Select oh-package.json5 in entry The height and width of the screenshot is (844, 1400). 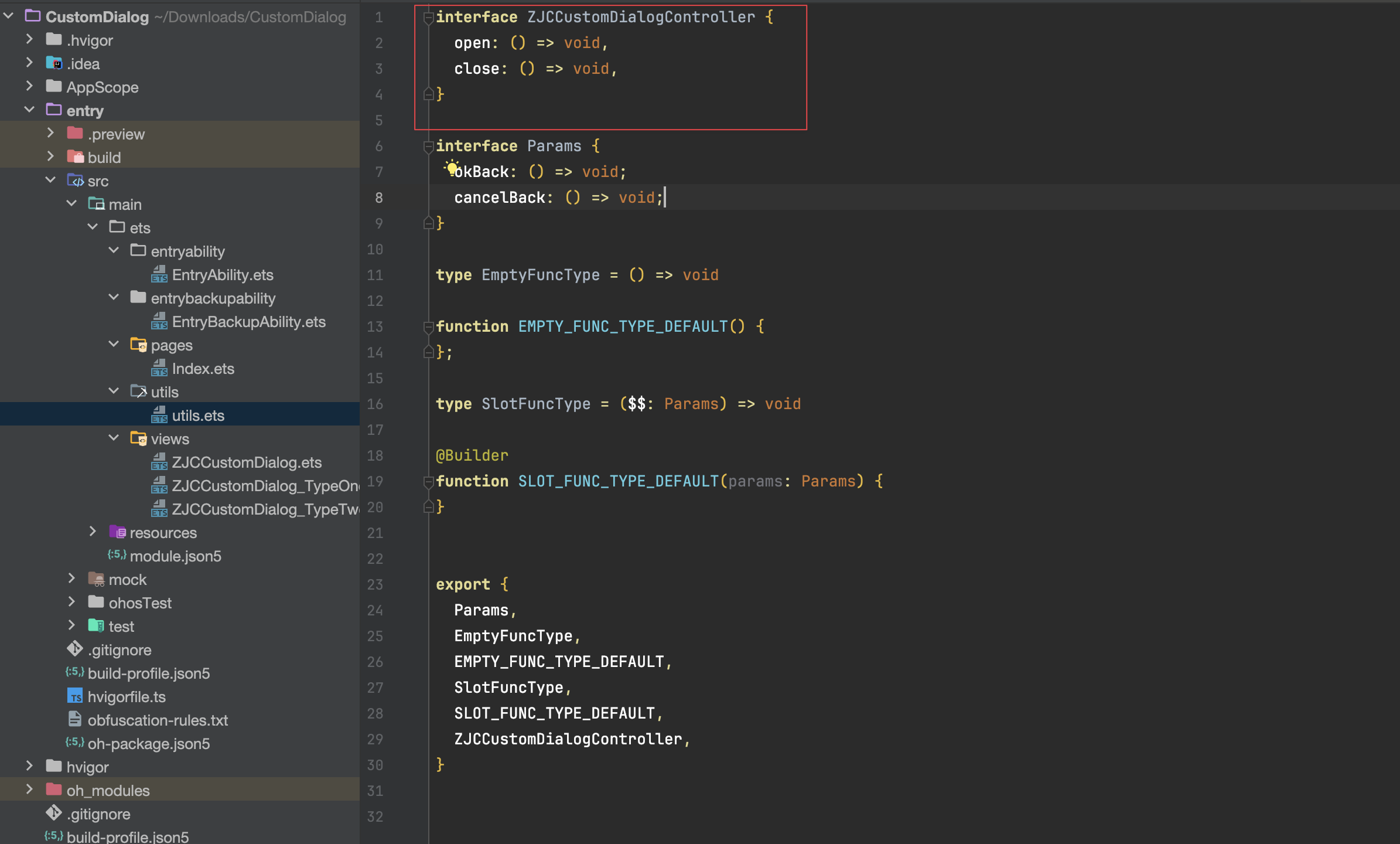pyautogui.click(x=148, y=744)
